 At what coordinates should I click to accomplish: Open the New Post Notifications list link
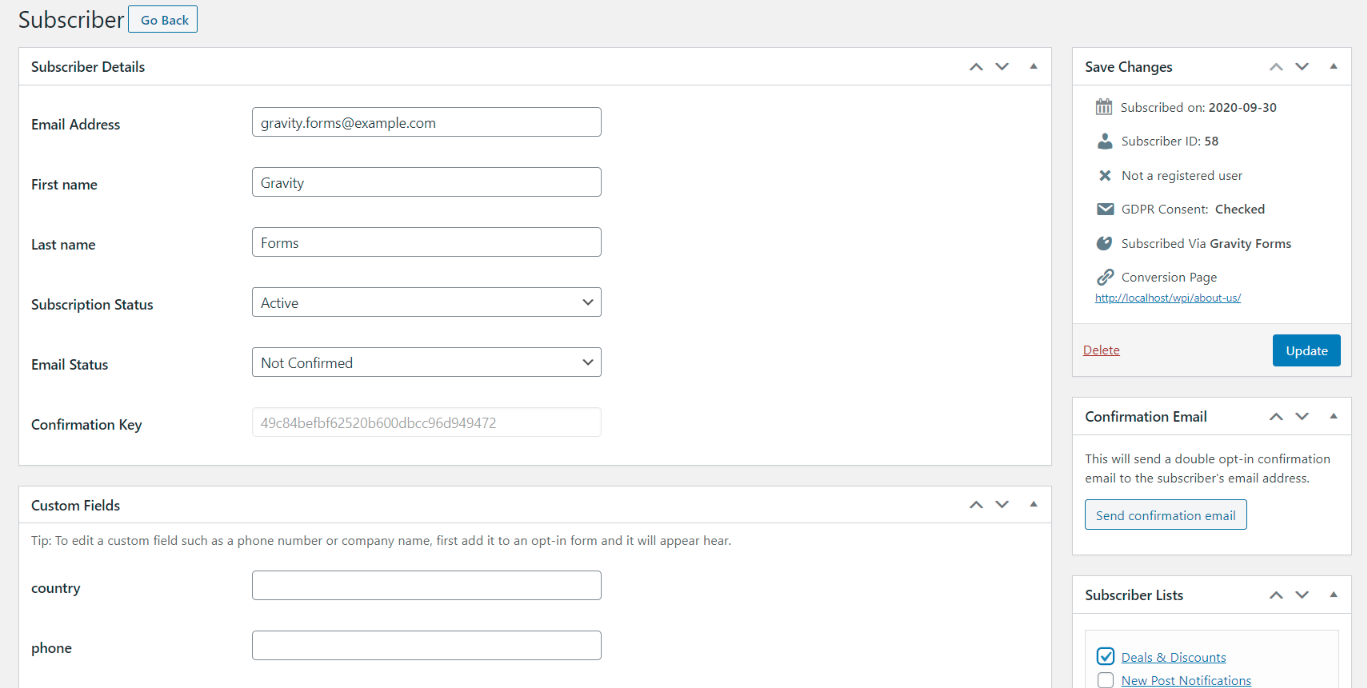(x=1186, y=680)
